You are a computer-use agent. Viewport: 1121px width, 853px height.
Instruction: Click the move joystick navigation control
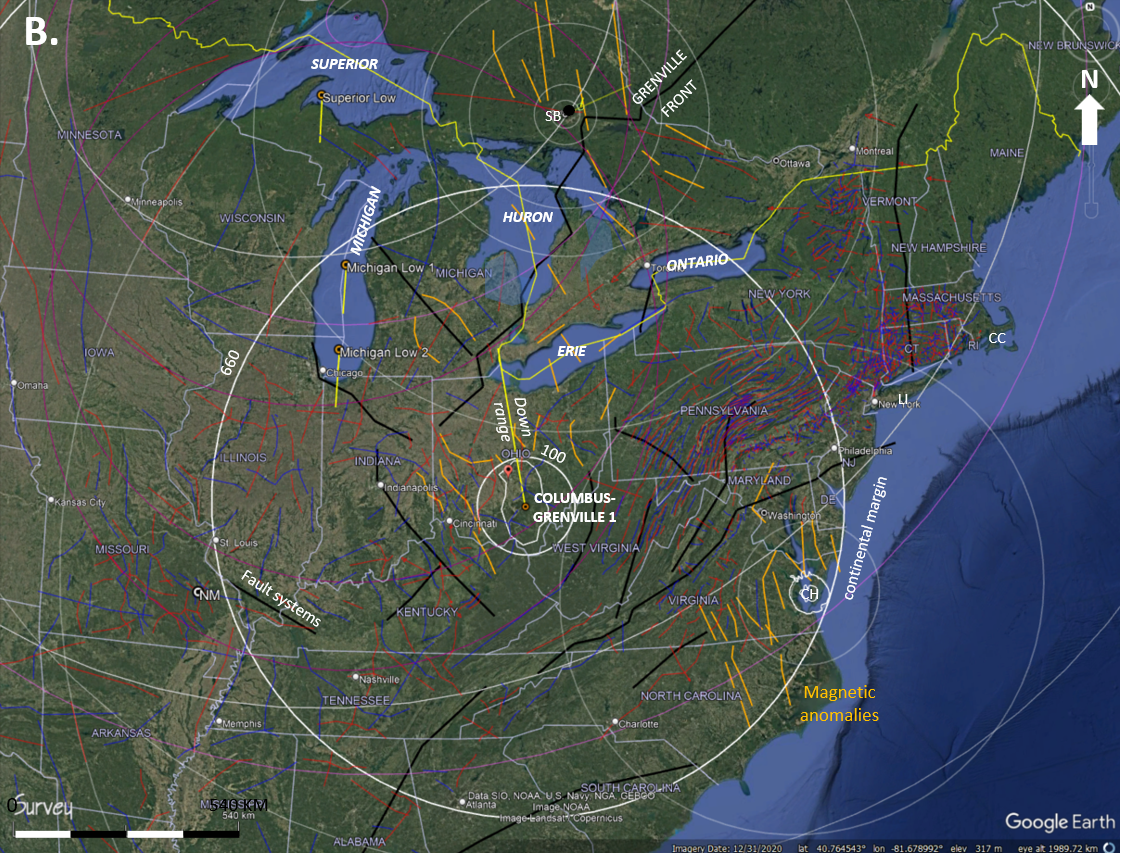pos(1090,82)
